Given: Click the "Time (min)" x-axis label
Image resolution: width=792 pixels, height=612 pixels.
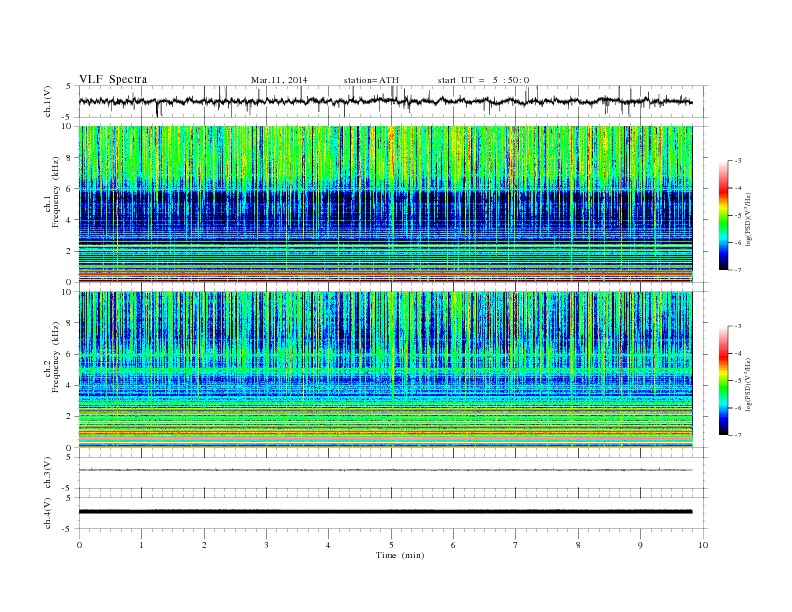Looking at the screenshot, I should pos(400,555).
